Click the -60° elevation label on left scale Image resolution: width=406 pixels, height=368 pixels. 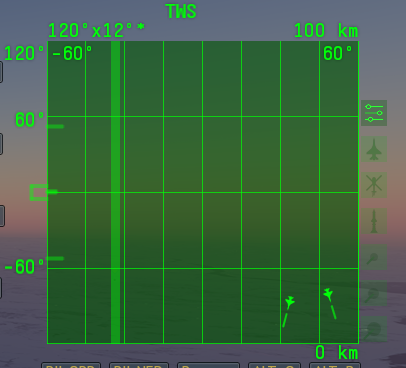click(24, 267)
